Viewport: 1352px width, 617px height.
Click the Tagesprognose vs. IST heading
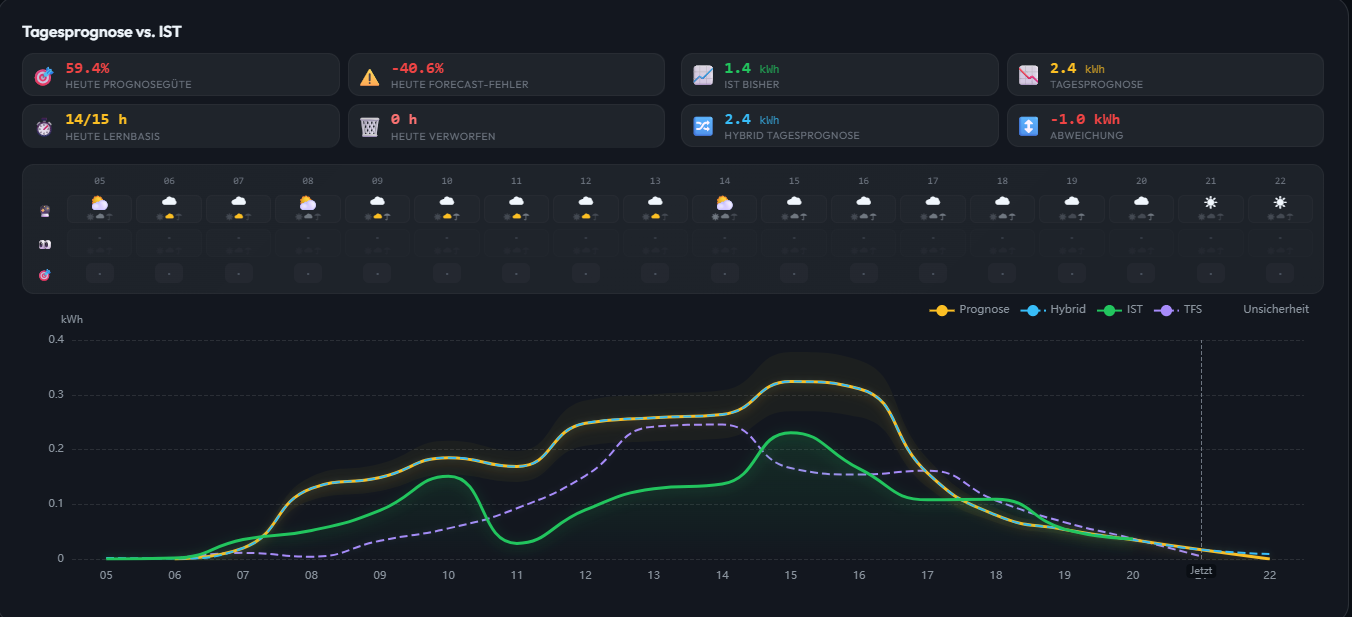(x=102, y=32)
